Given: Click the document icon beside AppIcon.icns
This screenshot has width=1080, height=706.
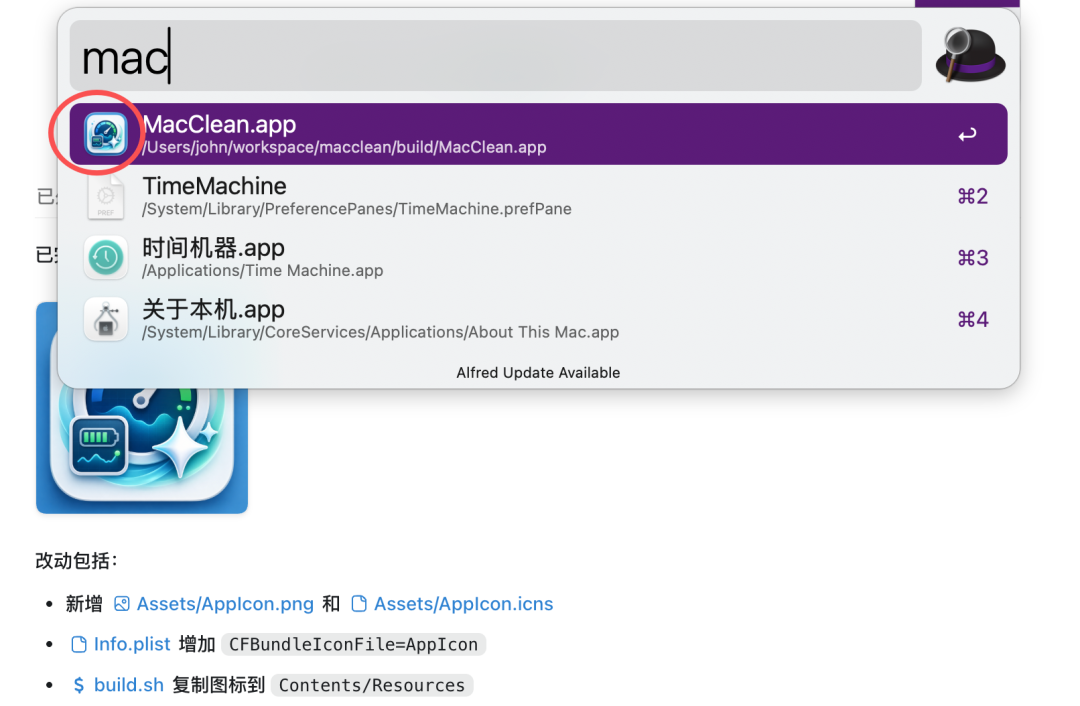Looking at the screenshot, I should [359, 604].
